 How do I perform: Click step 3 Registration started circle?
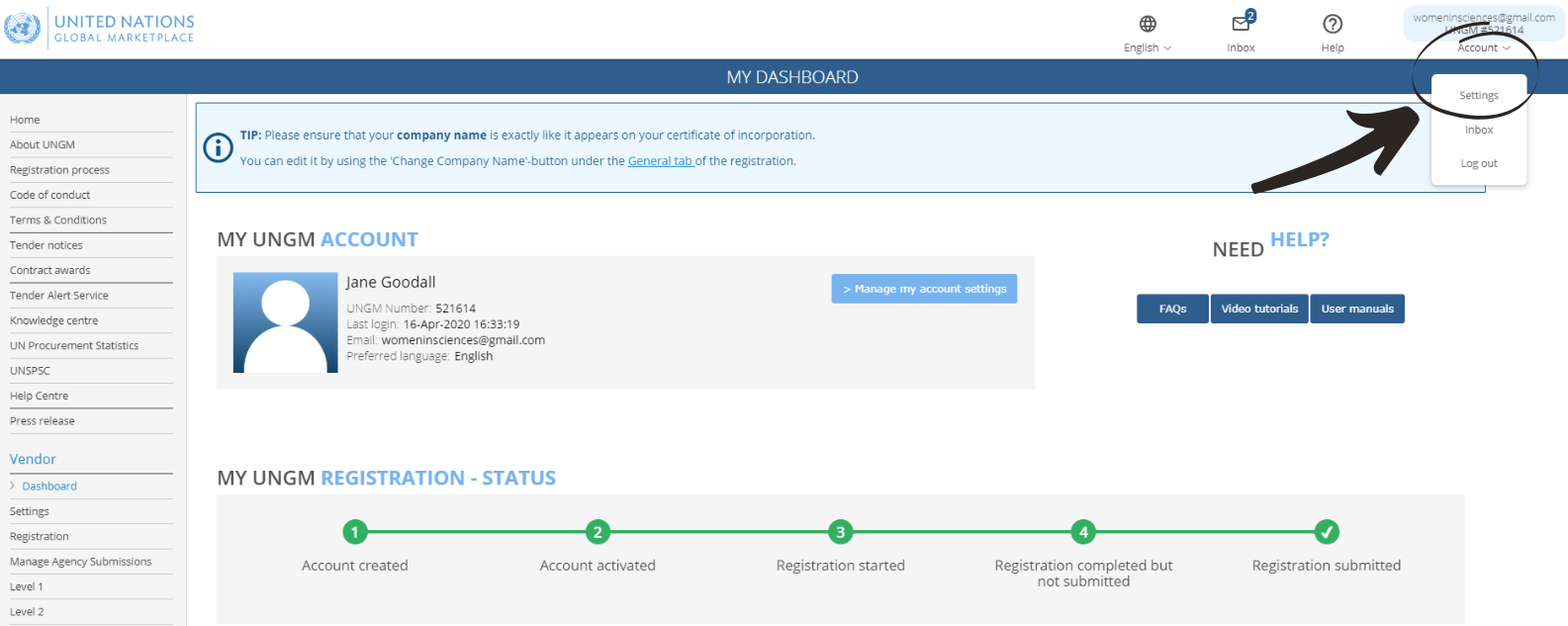[841, 532]
